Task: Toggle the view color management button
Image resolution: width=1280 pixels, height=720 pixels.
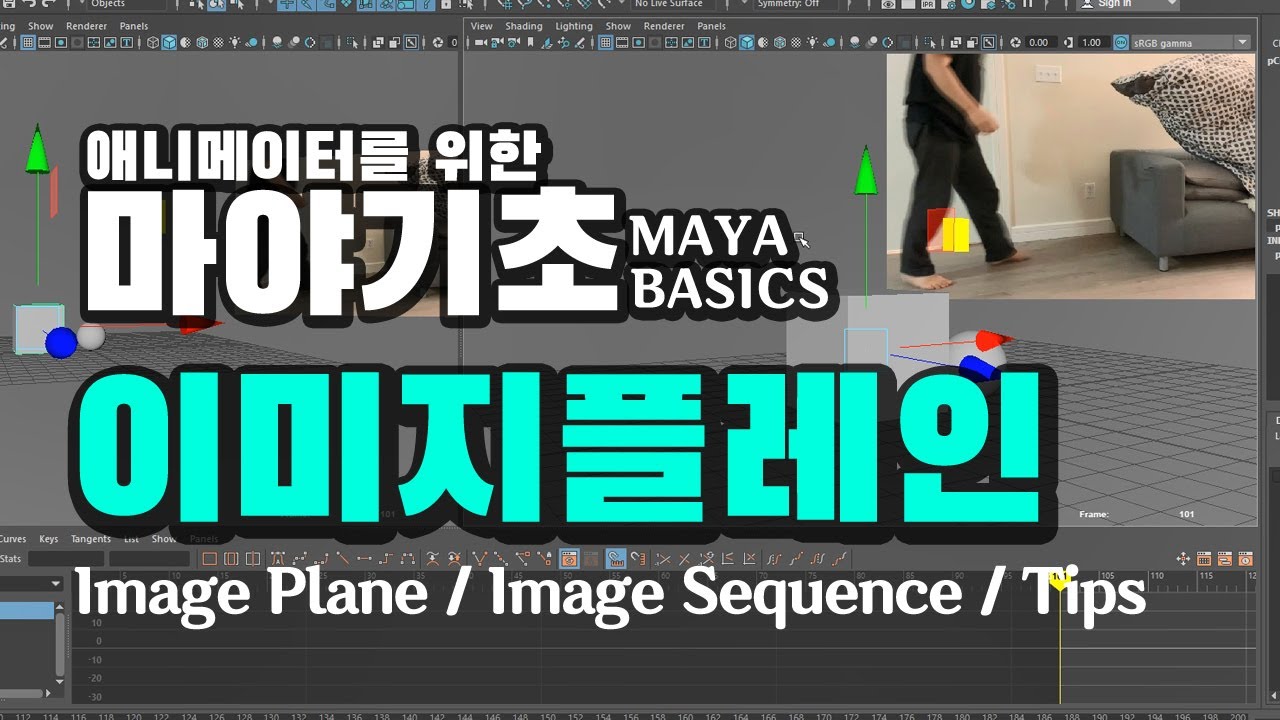Action: (1120, 43)
